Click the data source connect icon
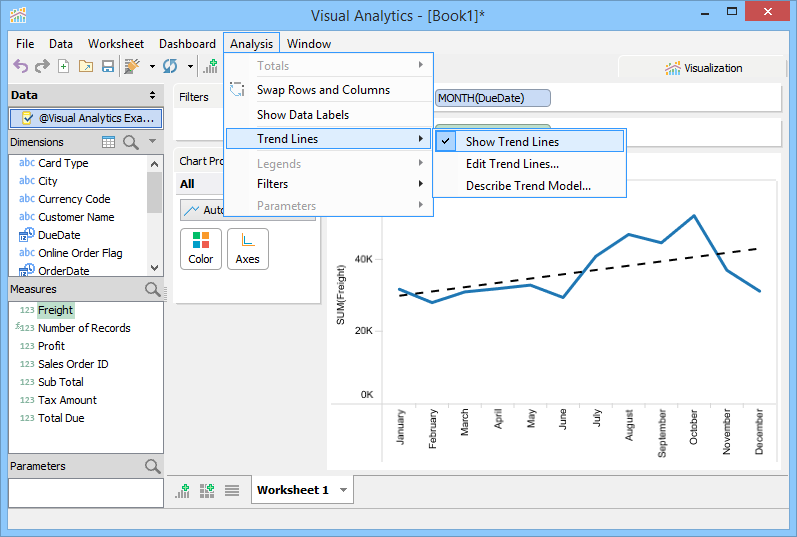The width and height of the screenshot is (797, 537). click(132, 66)
